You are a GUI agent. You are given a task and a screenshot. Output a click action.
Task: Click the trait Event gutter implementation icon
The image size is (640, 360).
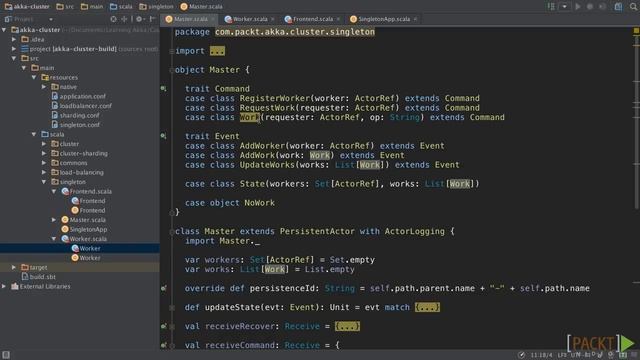[164, 136]
